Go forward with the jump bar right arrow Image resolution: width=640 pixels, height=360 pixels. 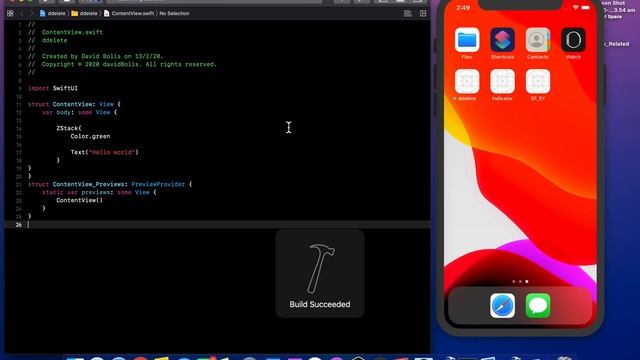(x=31, y=13)
